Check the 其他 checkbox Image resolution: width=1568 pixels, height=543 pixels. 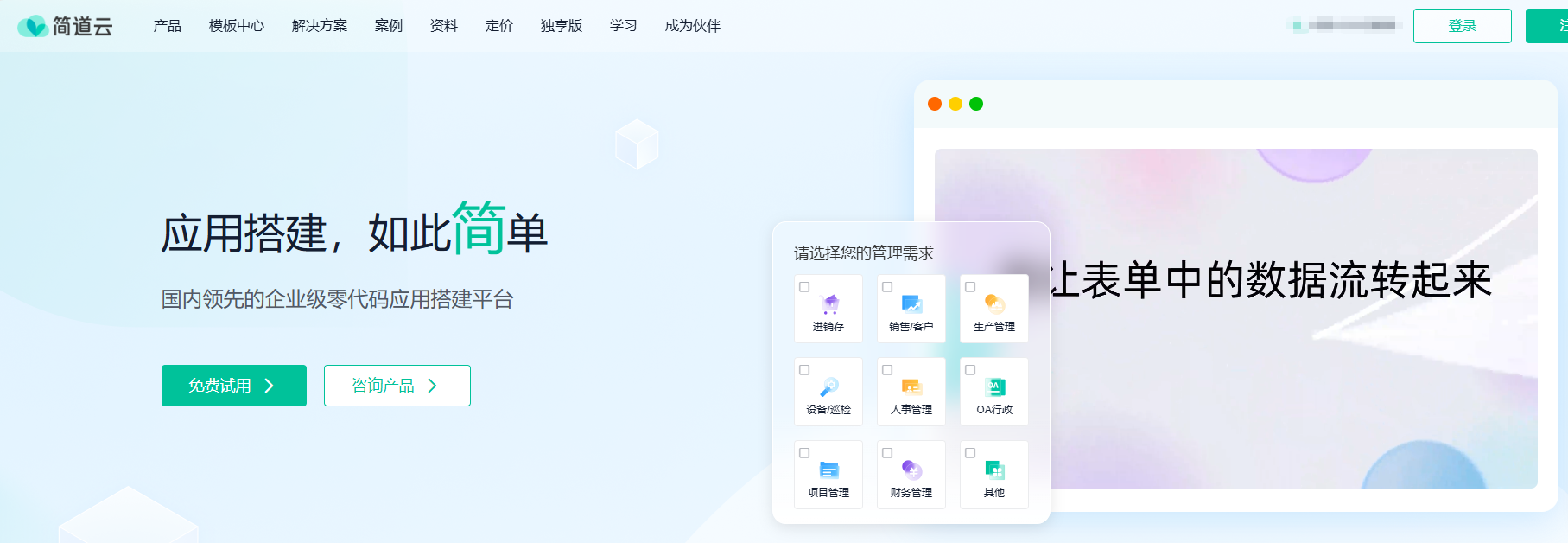970,453
